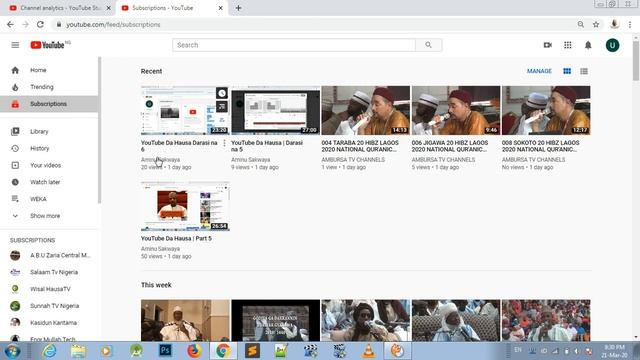
Task: Open Wisal HausaTV subscription
Action: click(x=49, y=289)
